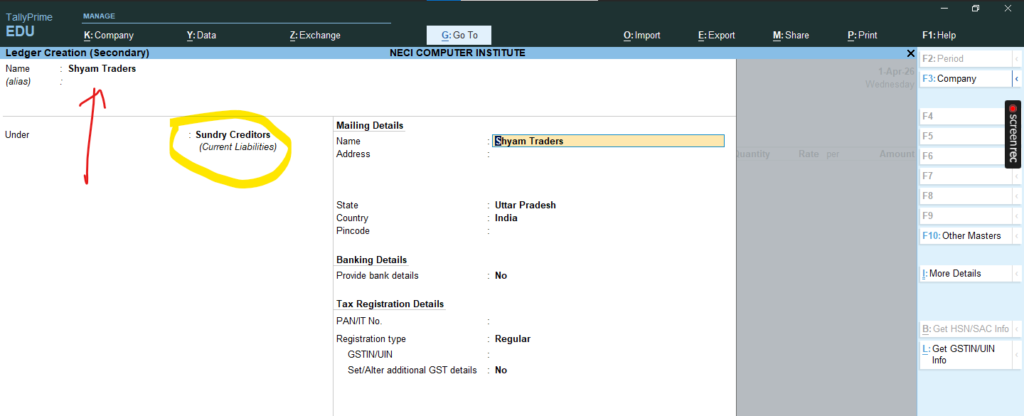The height and width of the screenshot is (416, 1024).
Task: Click B: Get HSN/SAC Info button
Action: tap(965, 328)
